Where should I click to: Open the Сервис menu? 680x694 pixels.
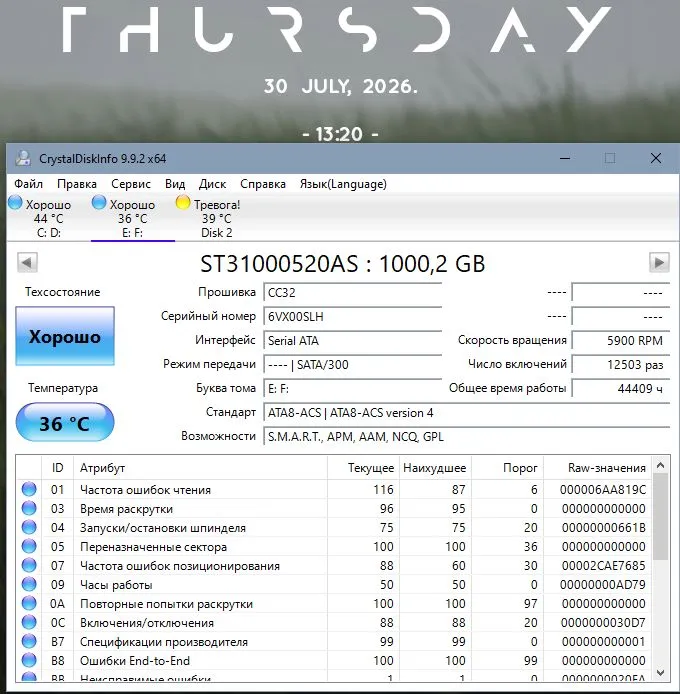click(x=131, y=184)
